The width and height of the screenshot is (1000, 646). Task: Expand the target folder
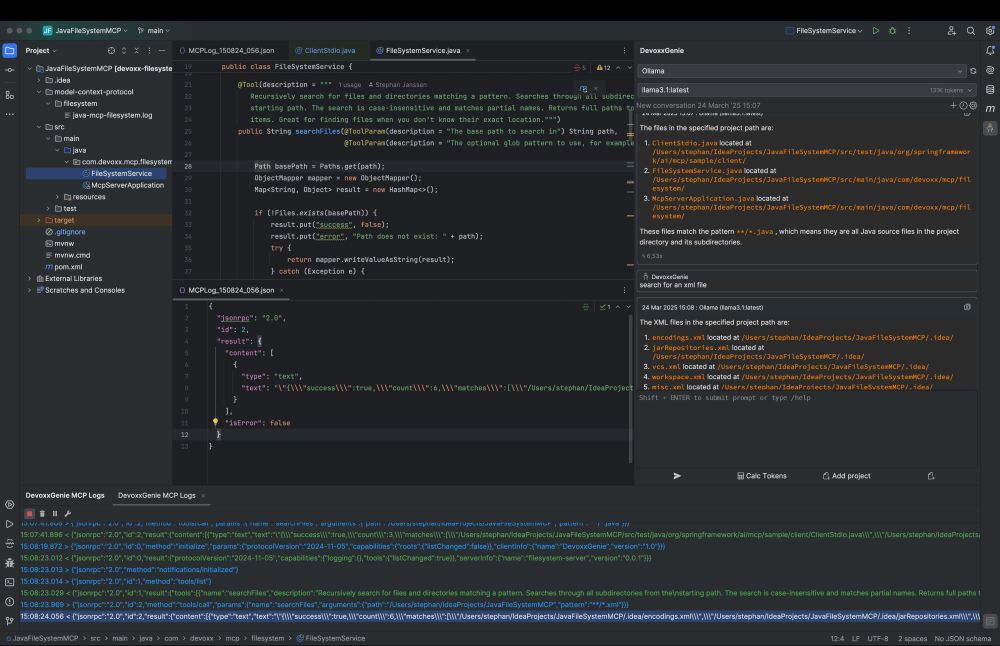click(x=39, y=220)
